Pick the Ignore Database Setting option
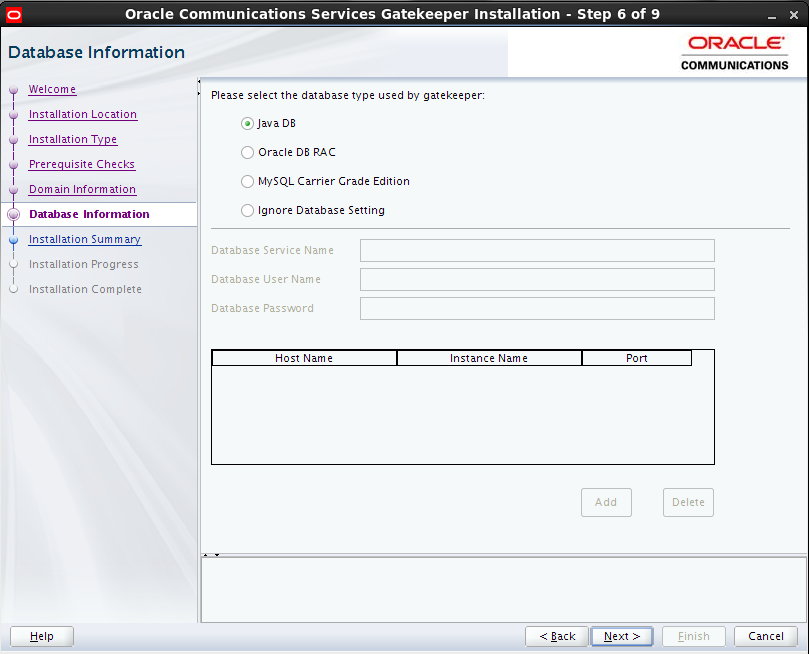This screenshot has width=809, height=654. coord(247,210)
